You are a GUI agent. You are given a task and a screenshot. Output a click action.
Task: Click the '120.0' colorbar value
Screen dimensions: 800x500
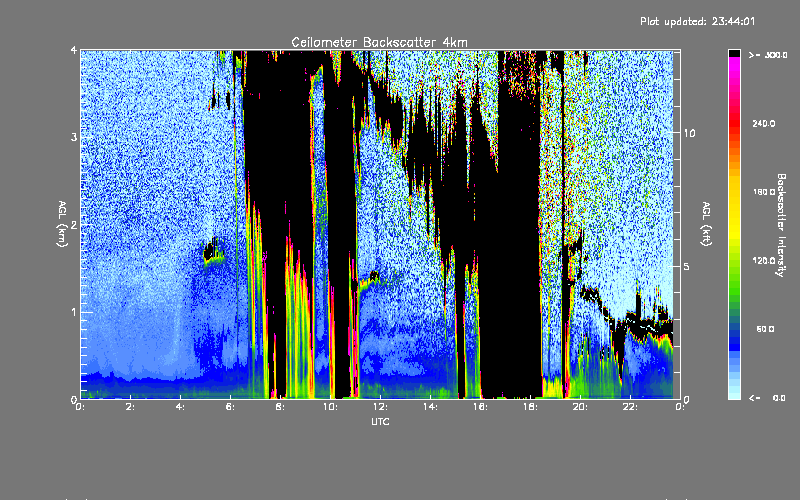click(x=764, y=260)
